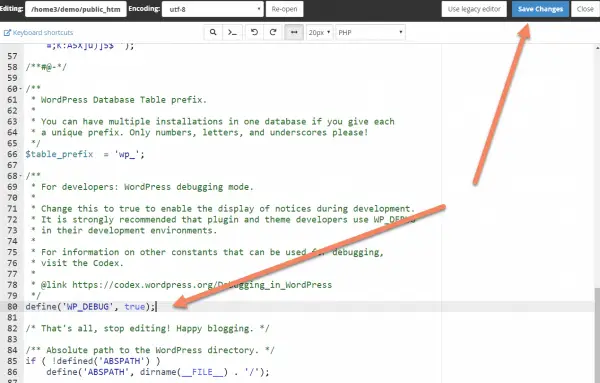Click the "WordPress Database Table prefix." comment
600x383 pixels.
pyautogui.click(x=119, y=100)
